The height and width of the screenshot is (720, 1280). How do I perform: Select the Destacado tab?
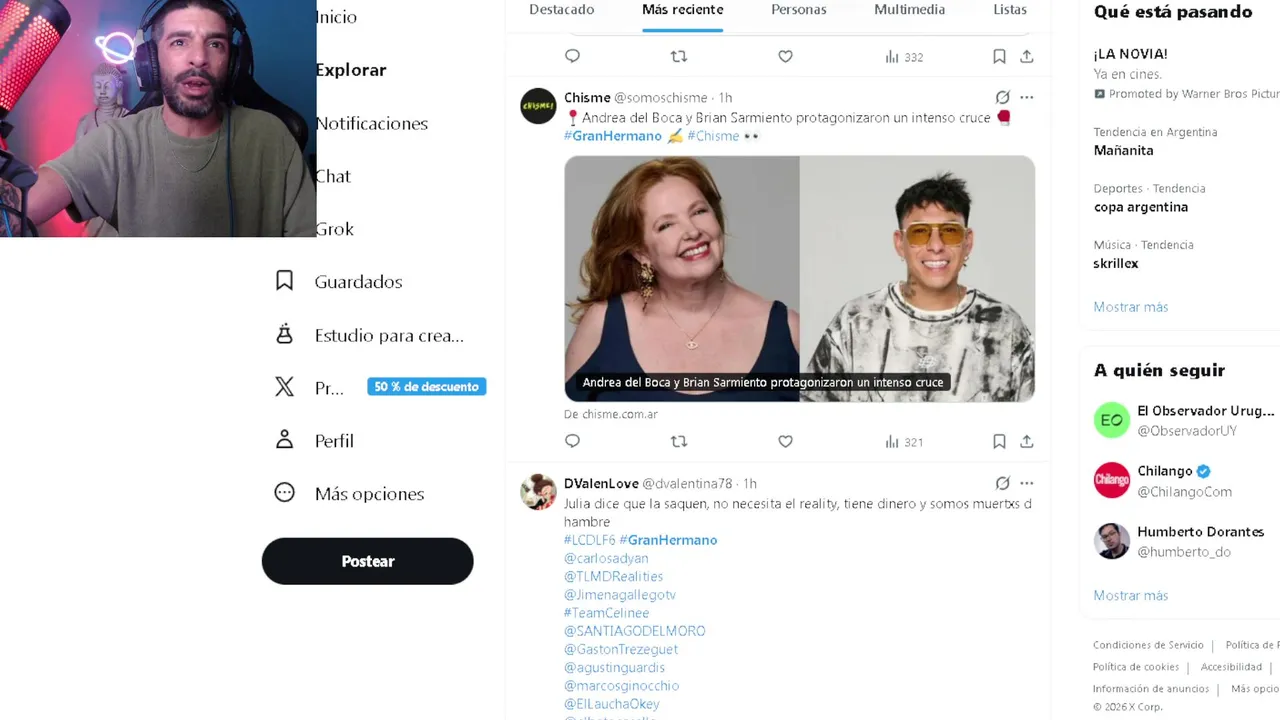point(561,10)
